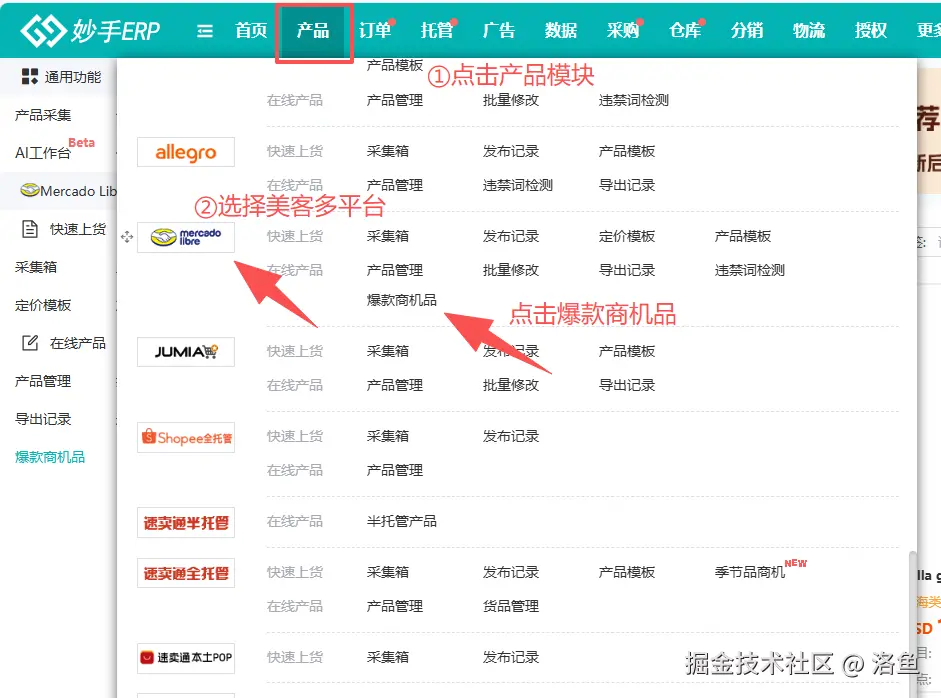Image resolution: width=941 pixels, height=698 pixels.
Task: Click 发布记录 in the allegro row
Action: (511, 151)
